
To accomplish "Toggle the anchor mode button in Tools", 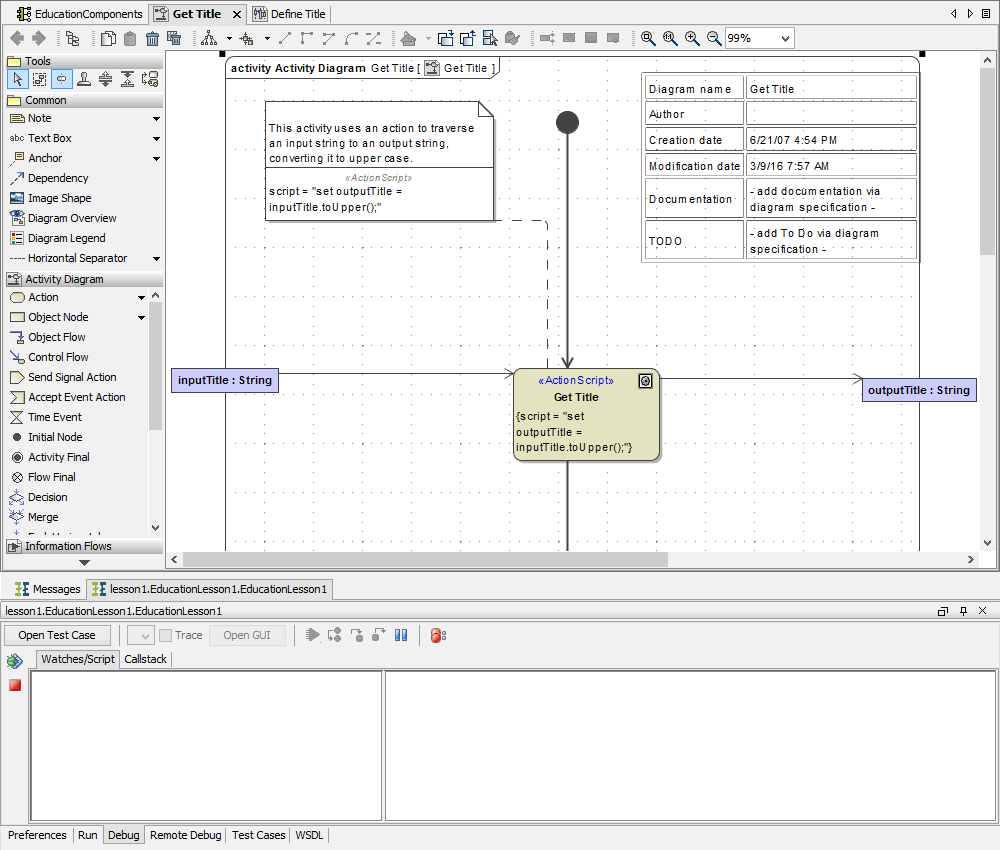I will pos(62,78).
